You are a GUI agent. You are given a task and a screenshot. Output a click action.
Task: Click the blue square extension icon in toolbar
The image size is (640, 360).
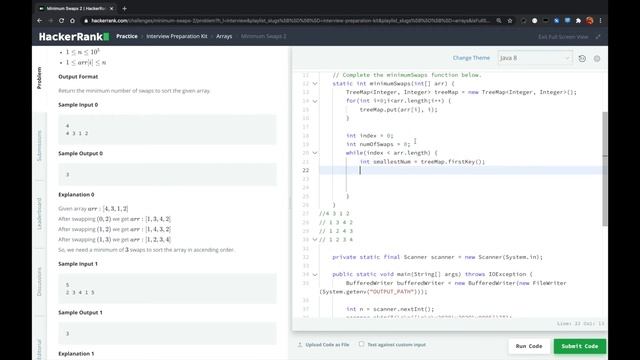click(x=556, y=20)
